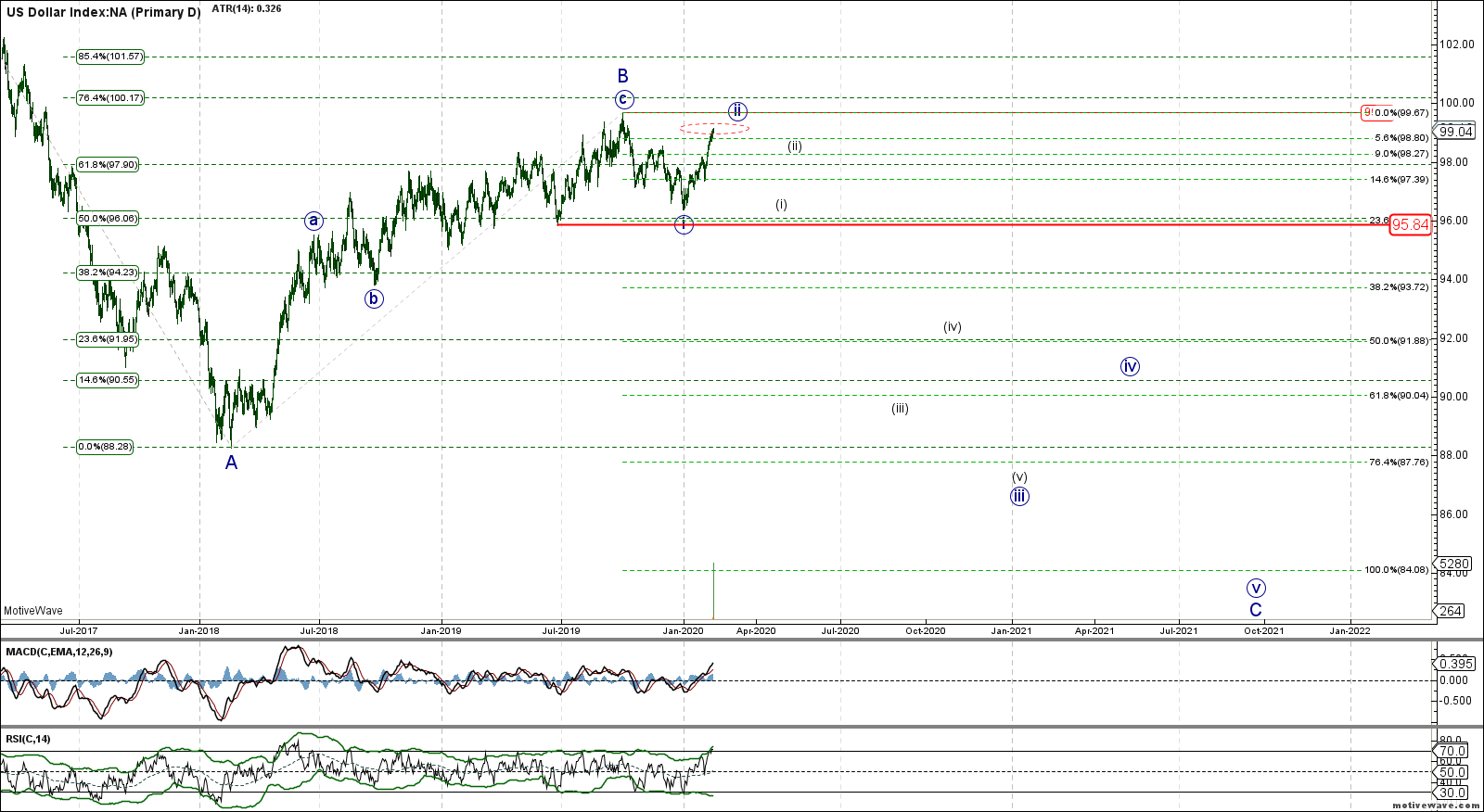Screen dimensions: 1484x812
Task: Click the RSI(C,14) study title
Action: 29,739
